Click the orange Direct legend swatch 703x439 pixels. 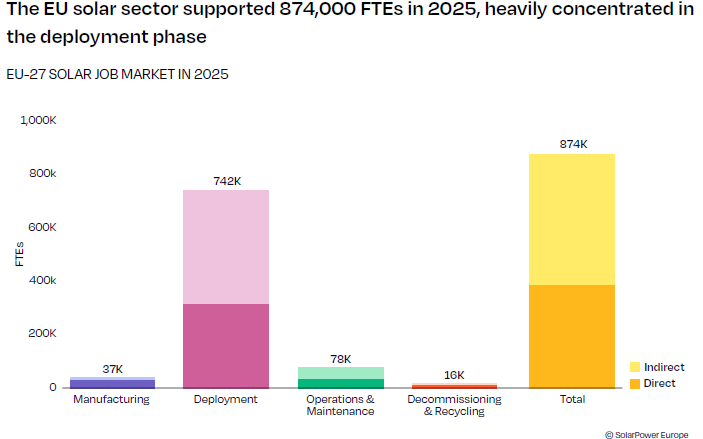pos(635,383)
